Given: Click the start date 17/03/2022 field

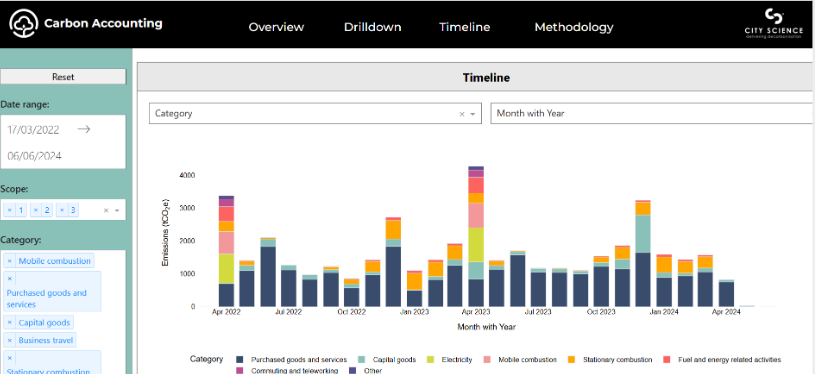Looking at the screenshot, I should click(33, 129).
